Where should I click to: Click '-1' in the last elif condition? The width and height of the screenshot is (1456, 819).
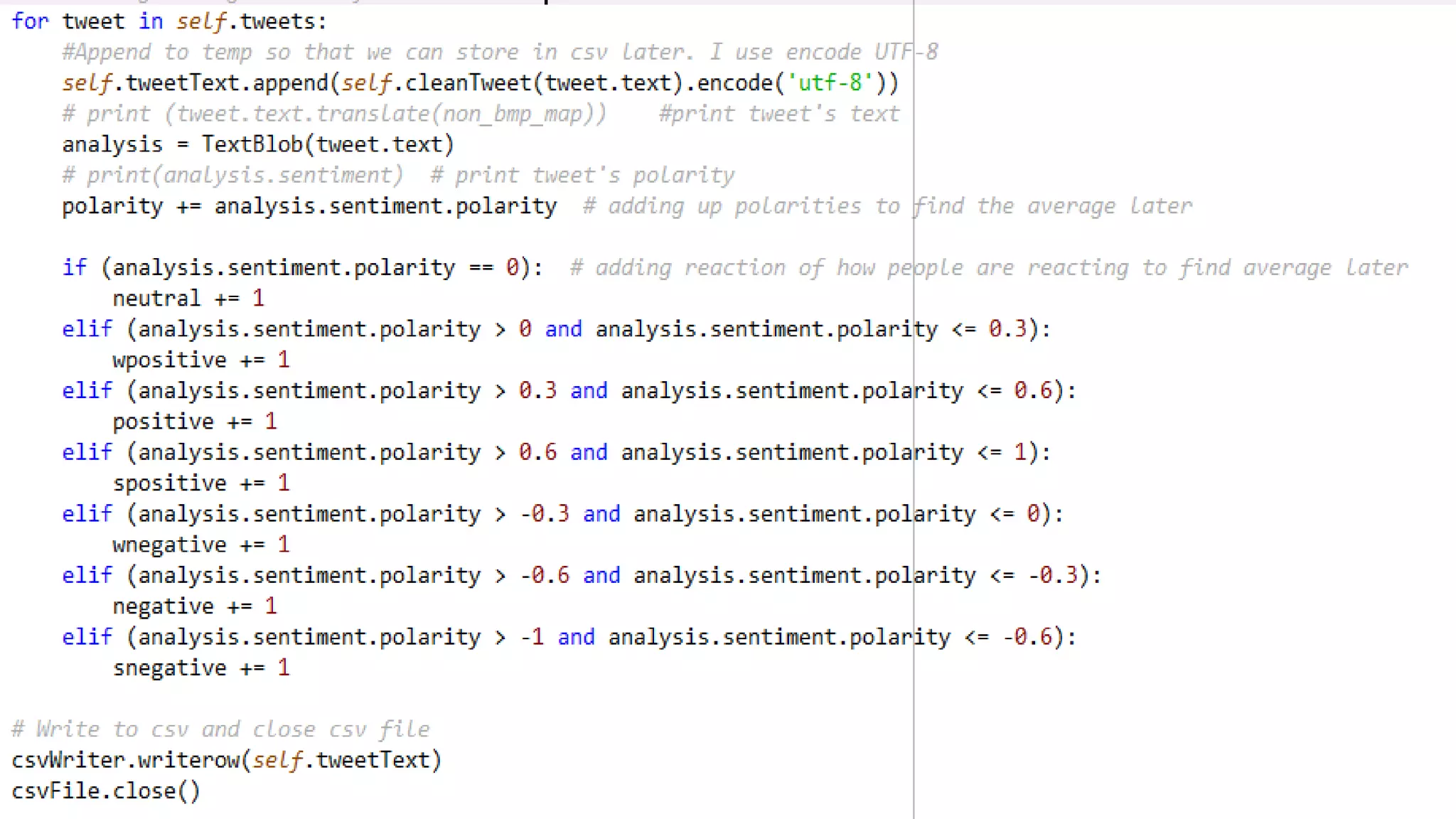click(532, 637)
